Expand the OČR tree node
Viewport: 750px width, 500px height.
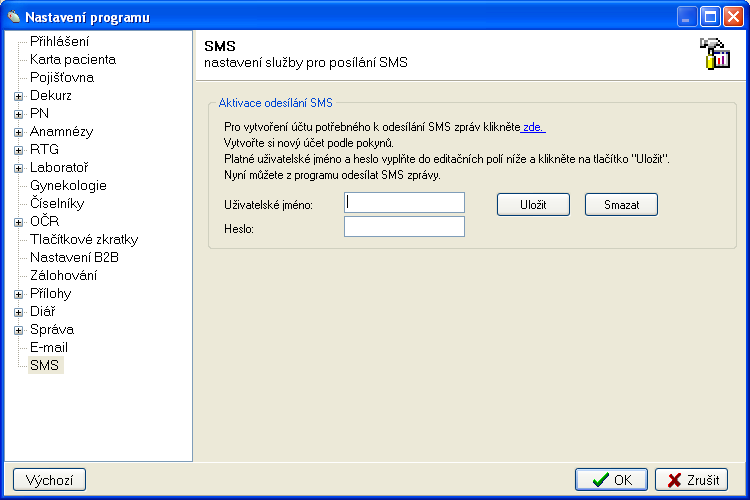(18, 222)
